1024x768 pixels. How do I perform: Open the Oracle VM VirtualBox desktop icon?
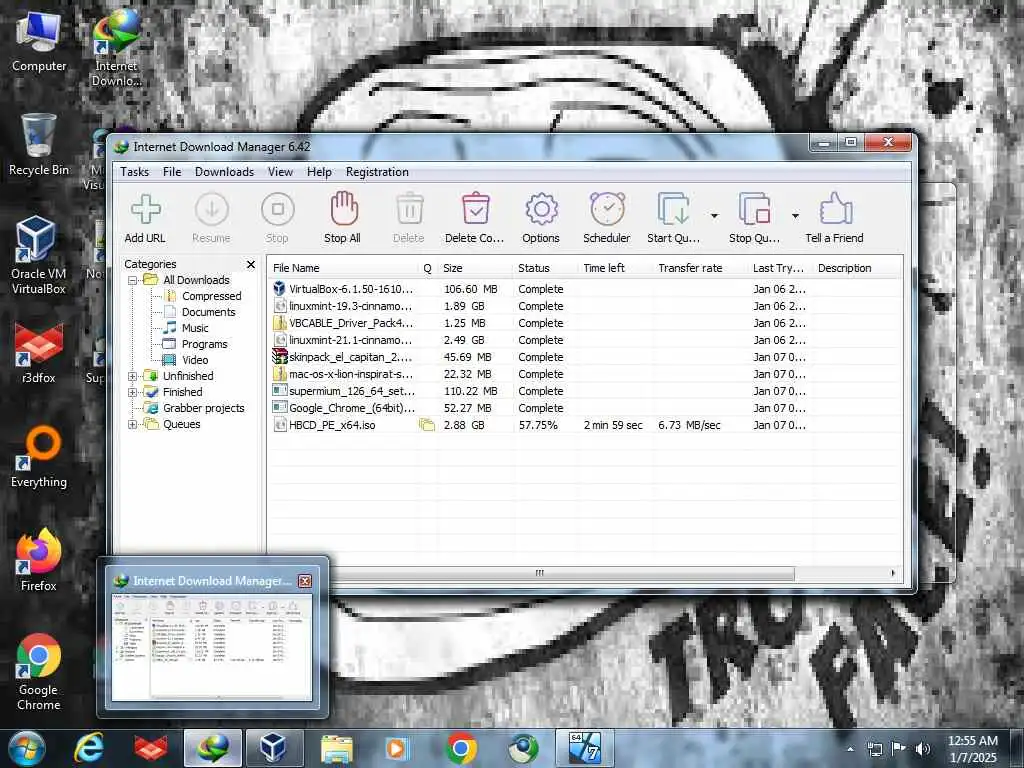(39, 255)
